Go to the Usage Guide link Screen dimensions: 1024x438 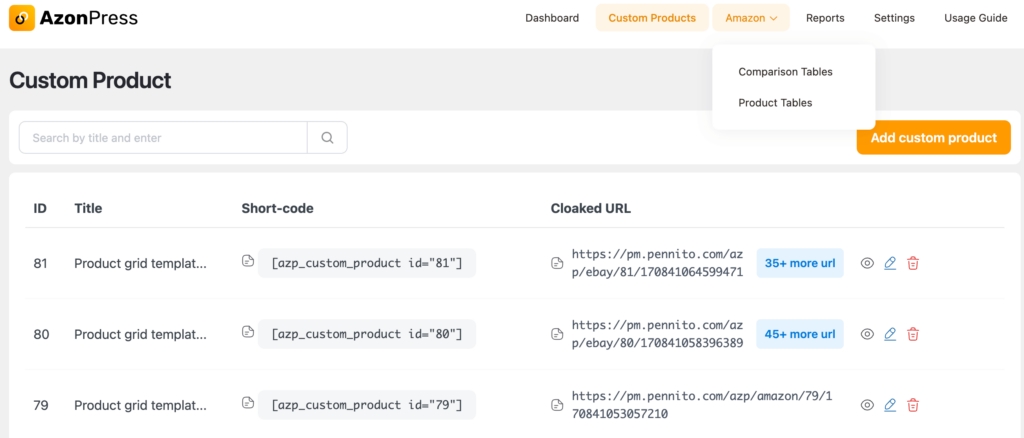(x=975, y=18)
